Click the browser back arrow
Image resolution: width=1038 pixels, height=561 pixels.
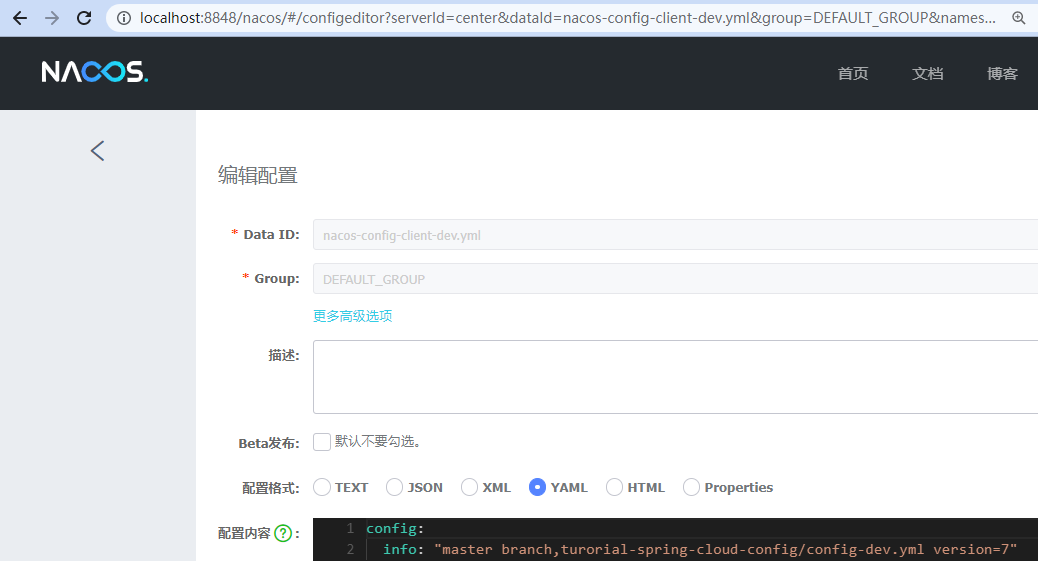tap(20, 18)
